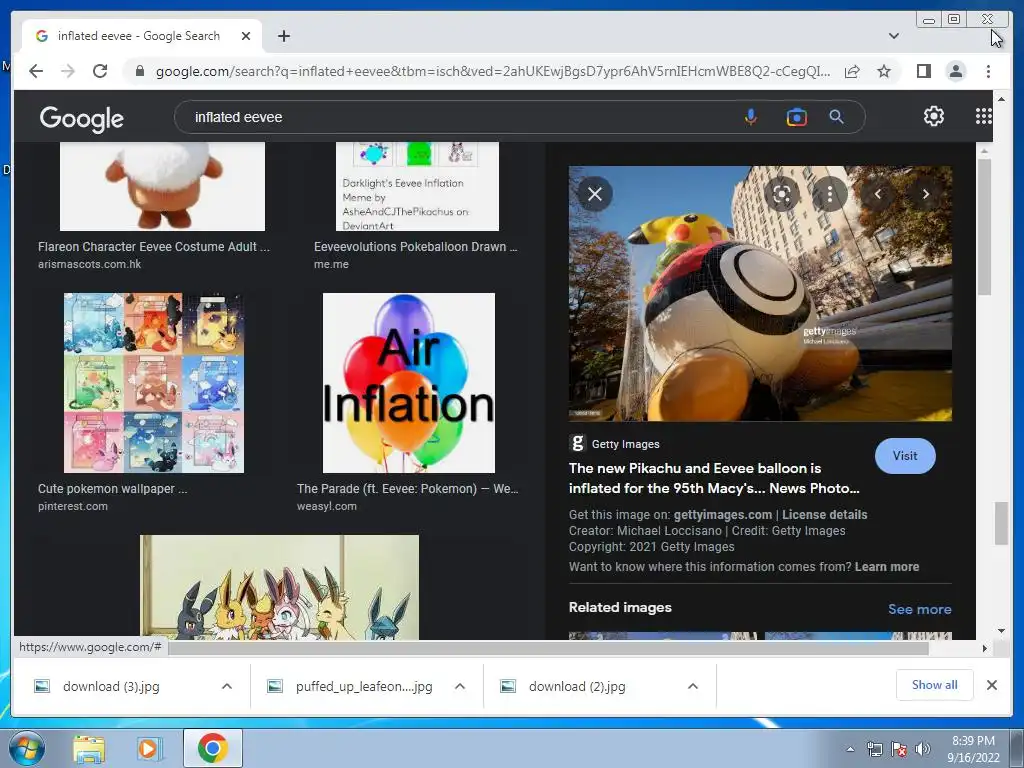Bookmark this tab with star icon
Screen dimensions: 1024x768
coord(884,71)
